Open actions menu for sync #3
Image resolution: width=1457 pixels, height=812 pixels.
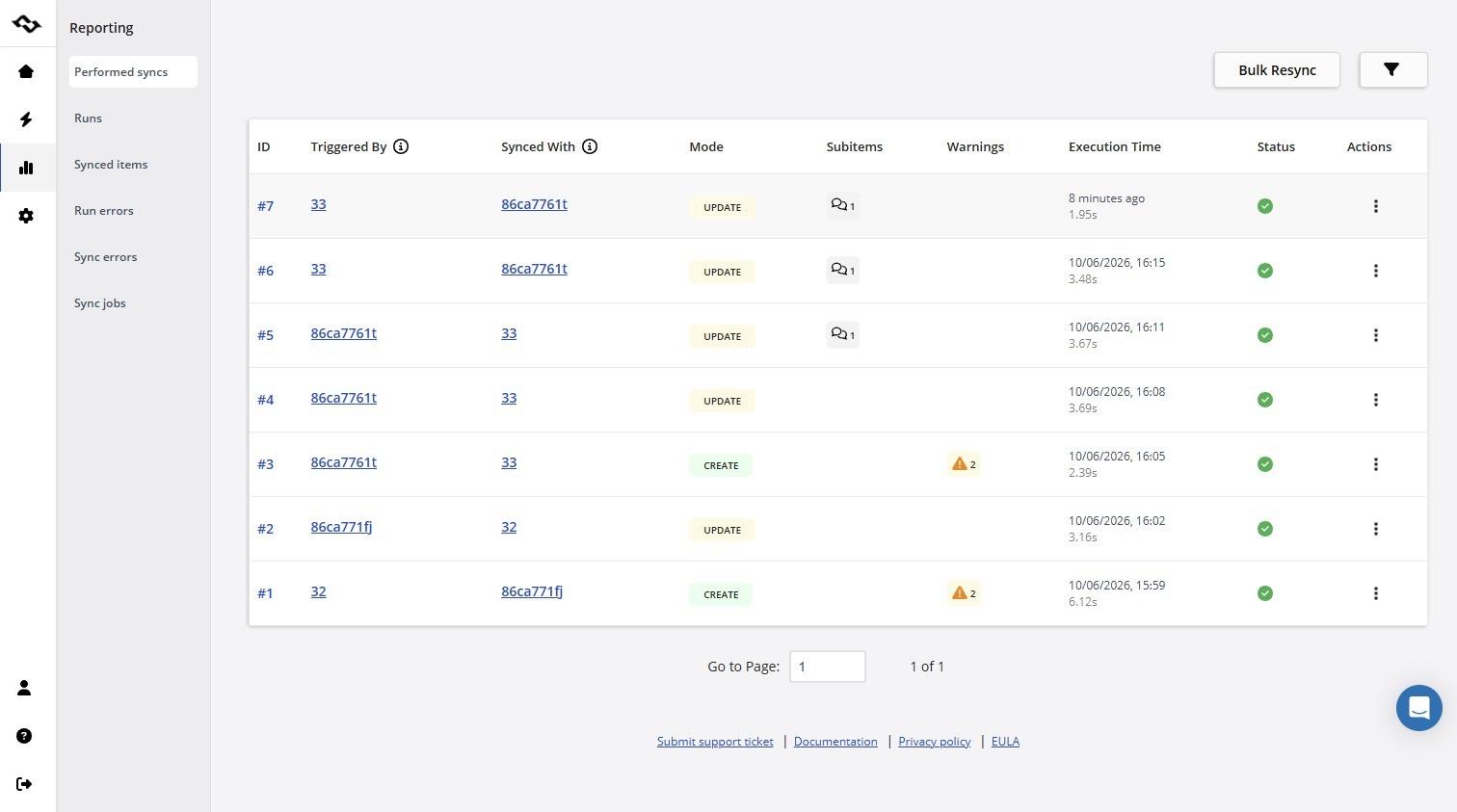tap(1375, 464)
